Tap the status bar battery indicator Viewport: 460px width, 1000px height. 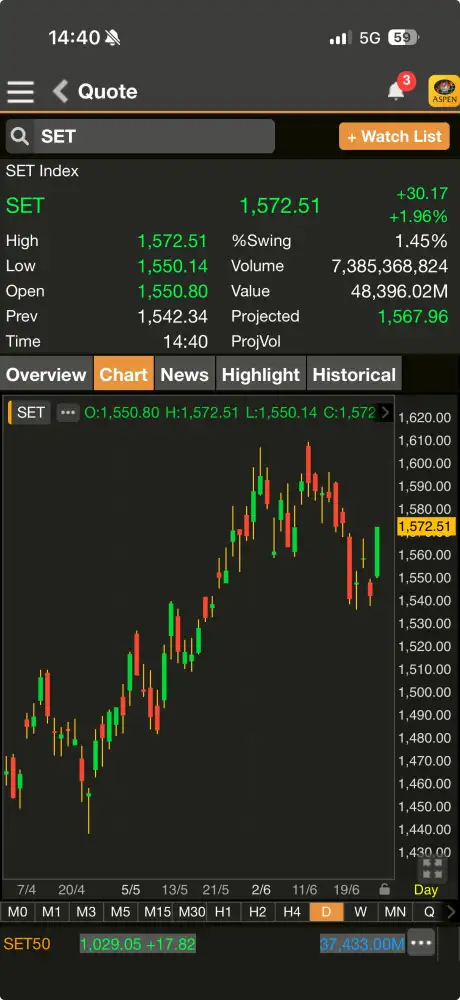point(403,38)
